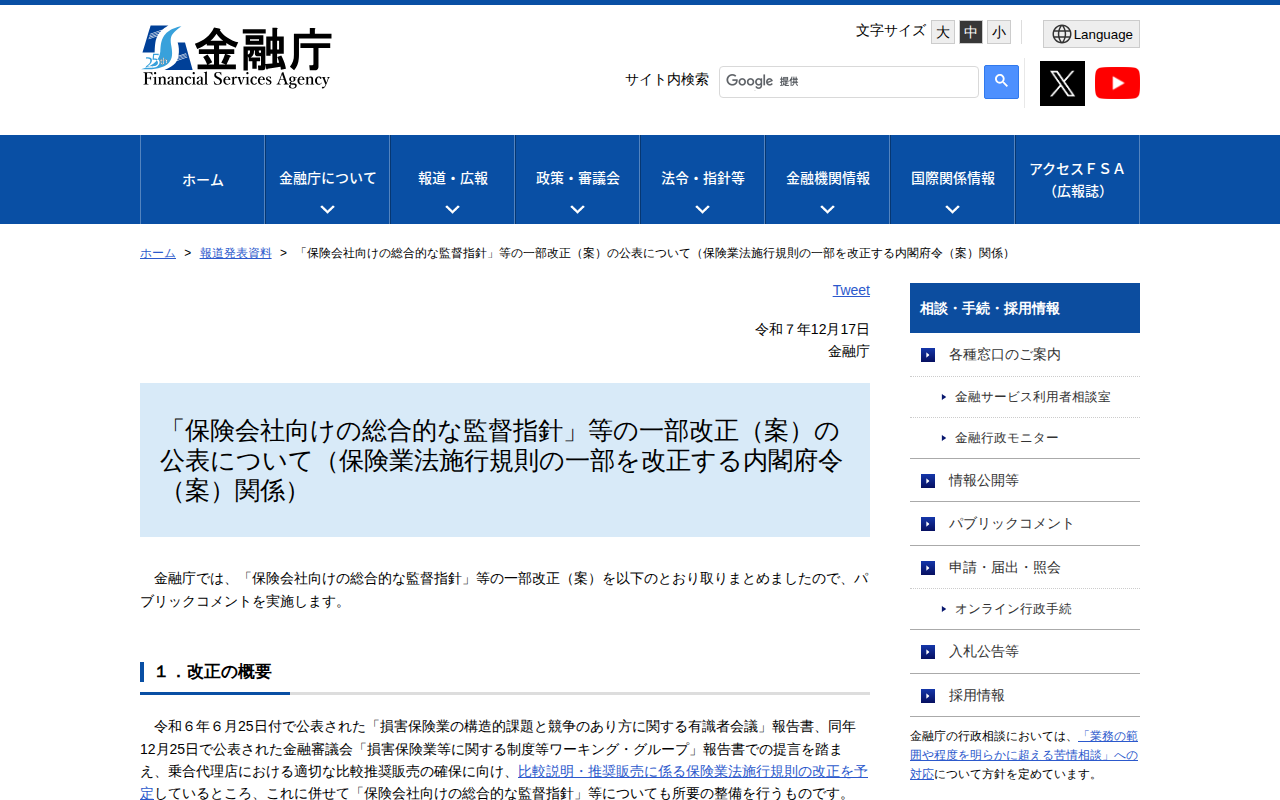This screenshot has width=1280, height=800.
Task: Open the X (Twitter) account icon
Action: click(1062, 83)
